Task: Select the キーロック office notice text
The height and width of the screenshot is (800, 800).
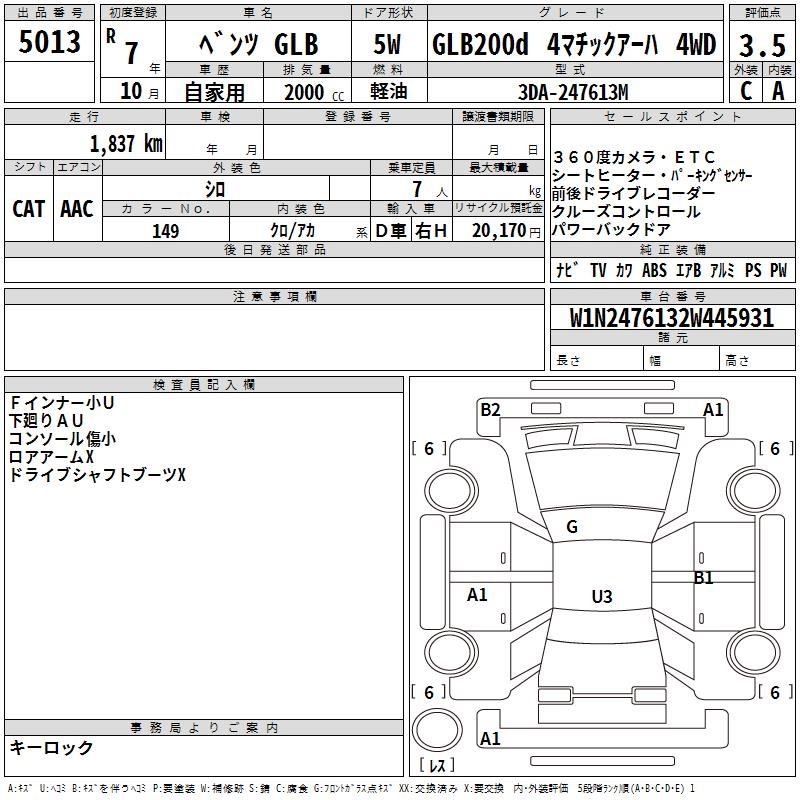Action: 52,747
